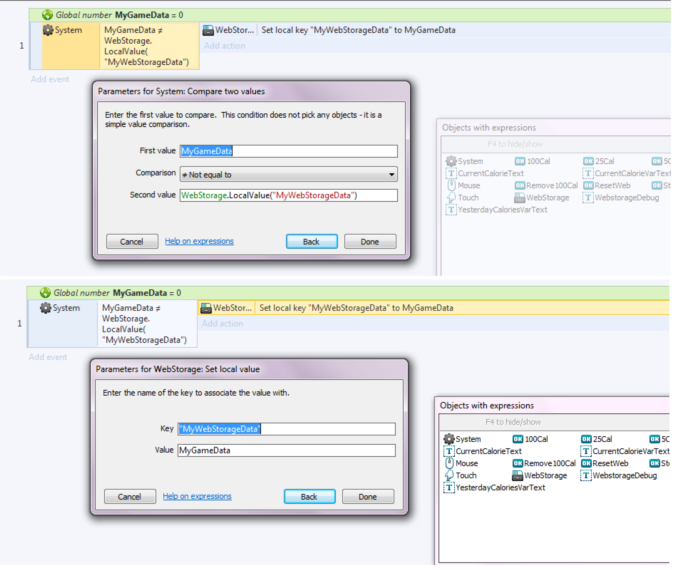The image size is (680, 570).
Task: Open Help on expressions in compare dialog
Action: click(199, 241)
